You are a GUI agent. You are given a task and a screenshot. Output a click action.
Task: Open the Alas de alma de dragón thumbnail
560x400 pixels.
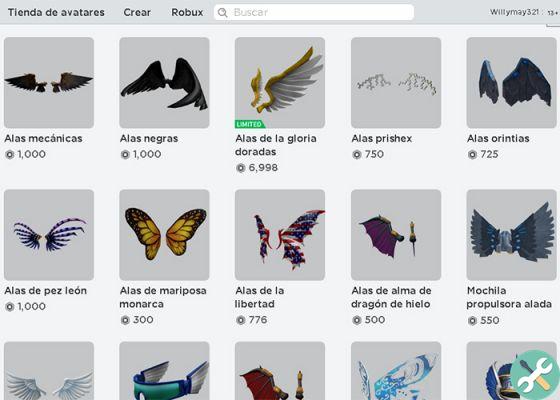coord(396,235)
